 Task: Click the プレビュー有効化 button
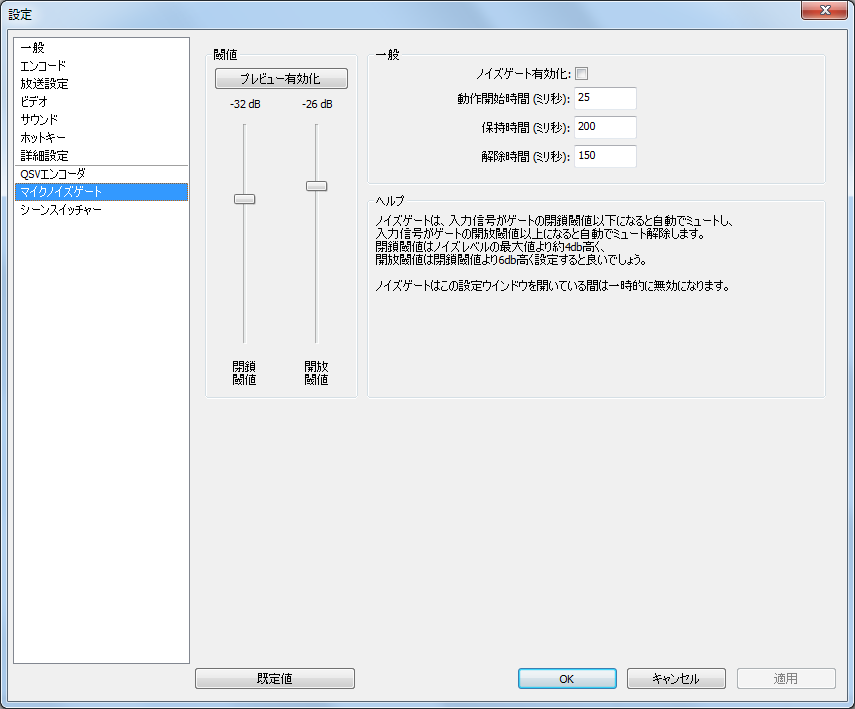[281, 79]
